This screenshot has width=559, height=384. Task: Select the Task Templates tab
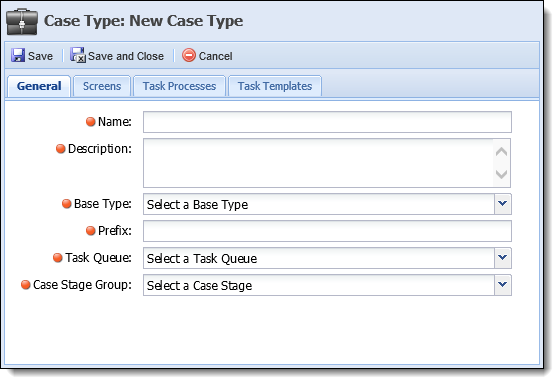(x=275, y=86)
